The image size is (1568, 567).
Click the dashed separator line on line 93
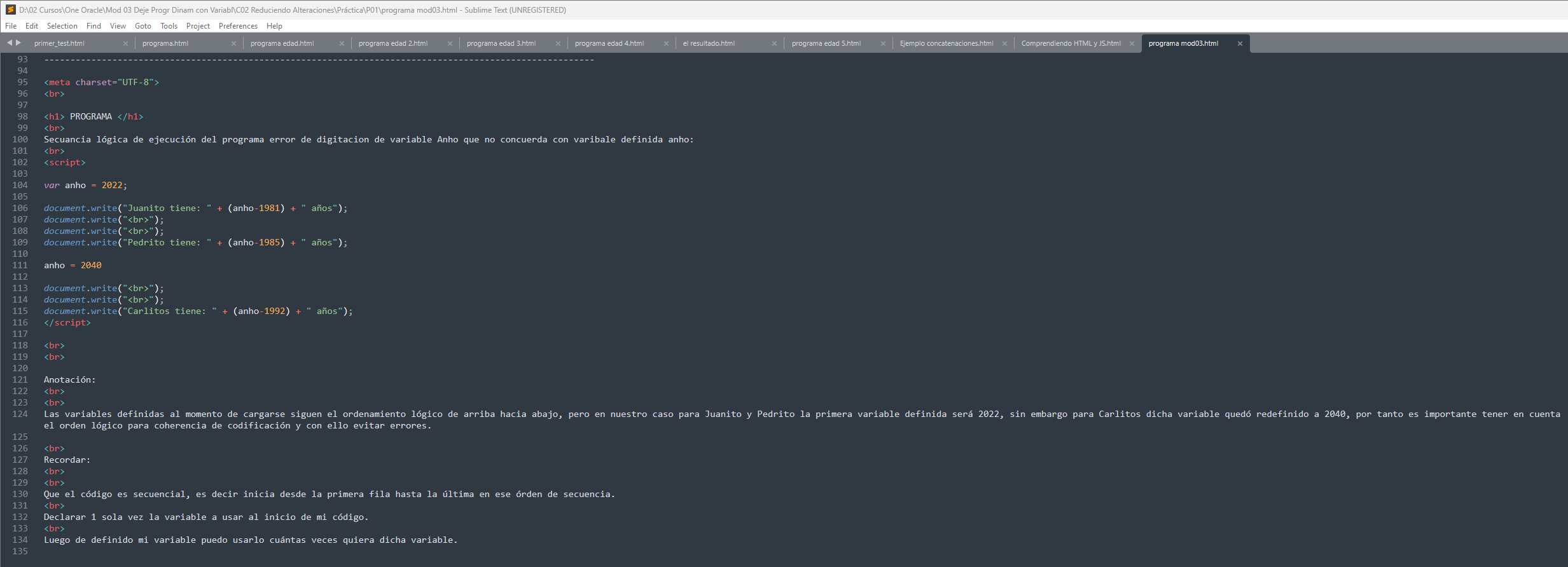tap(319, 59)
